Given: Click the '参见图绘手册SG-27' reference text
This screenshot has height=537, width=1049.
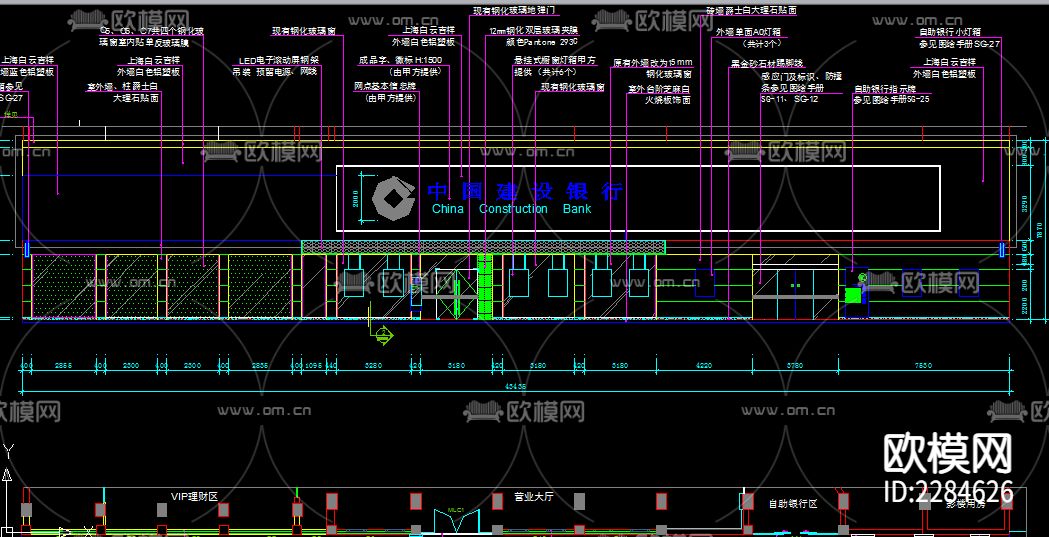Looking at the screenshot, I should click(961, 43).
